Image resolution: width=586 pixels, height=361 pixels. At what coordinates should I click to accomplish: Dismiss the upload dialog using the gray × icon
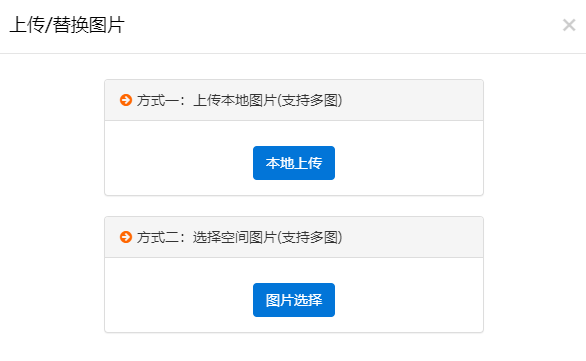tap(569, 25)
